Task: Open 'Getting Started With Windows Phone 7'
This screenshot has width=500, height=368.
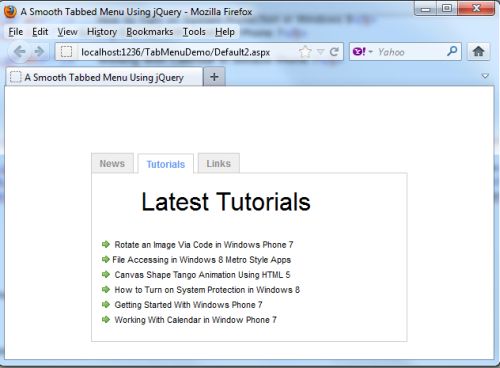Action: pyautogui.click(x=188, y=305)
